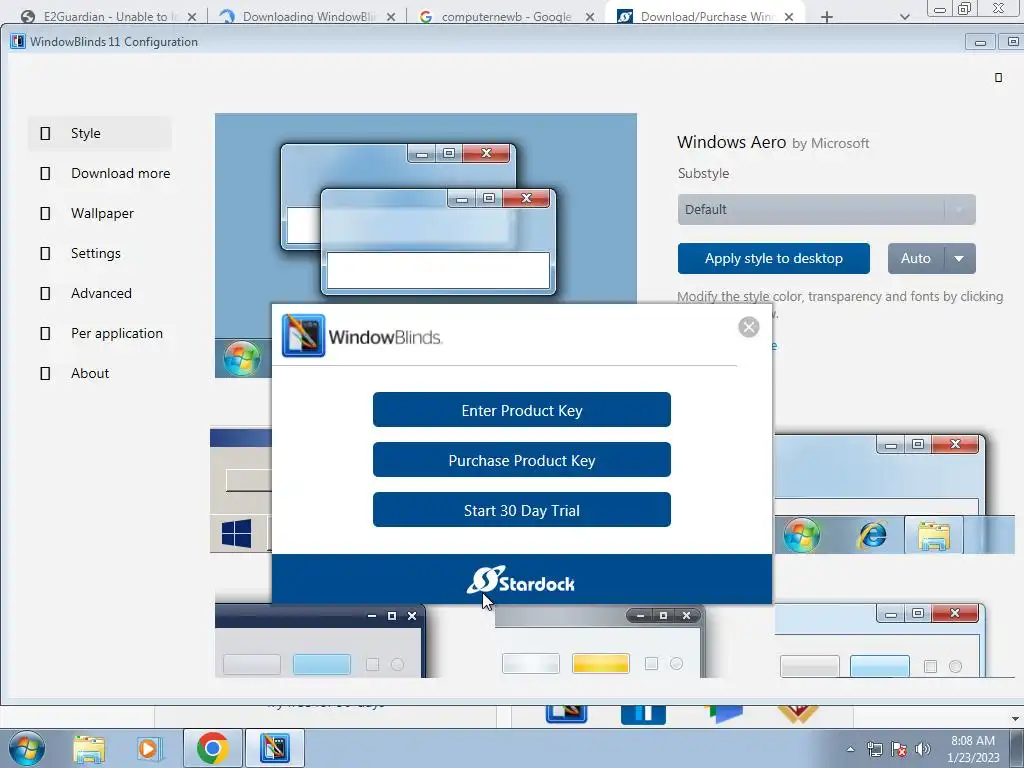Screen dimensions: 1024x768
Task: Click the WindowBlinds logo icon in dialog
Action: pyautogui.click(x=303, y=336)
